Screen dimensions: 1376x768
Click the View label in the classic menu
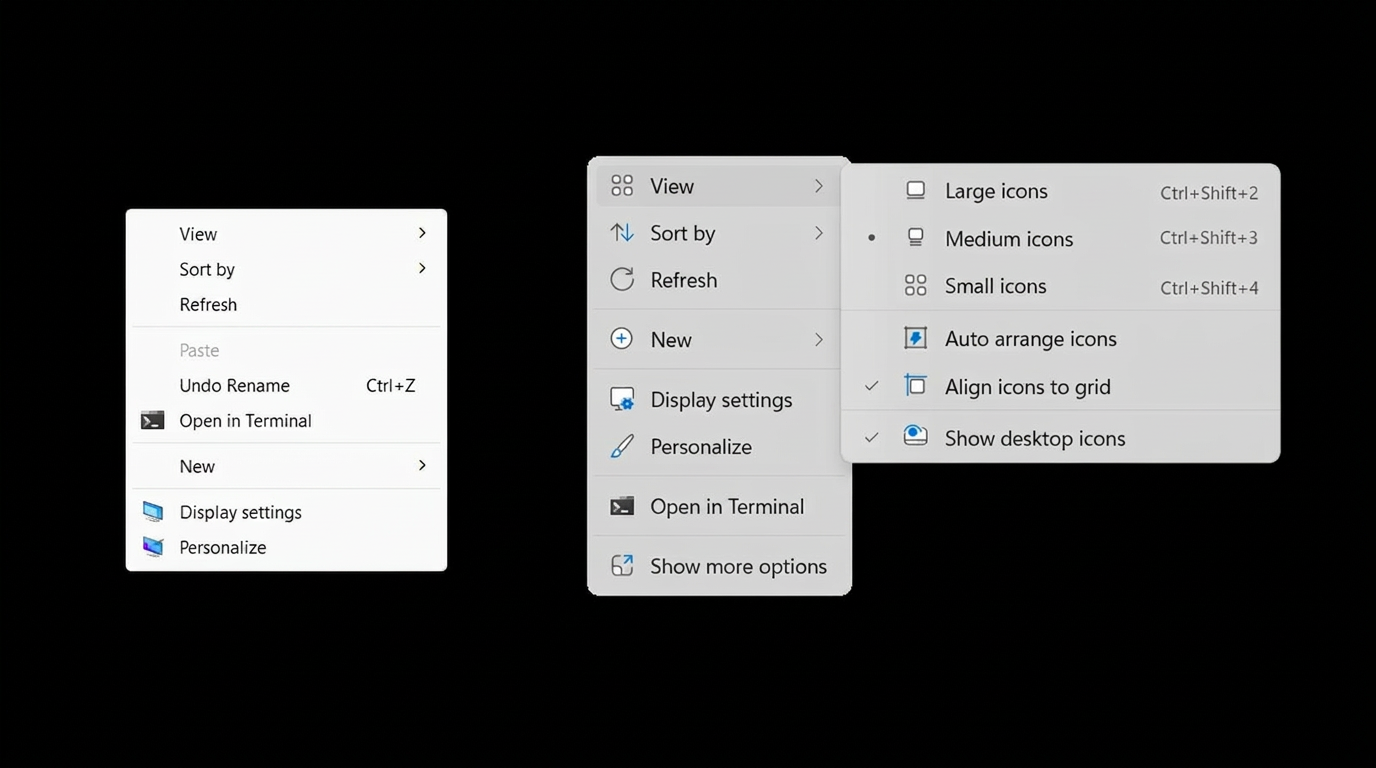198,234
